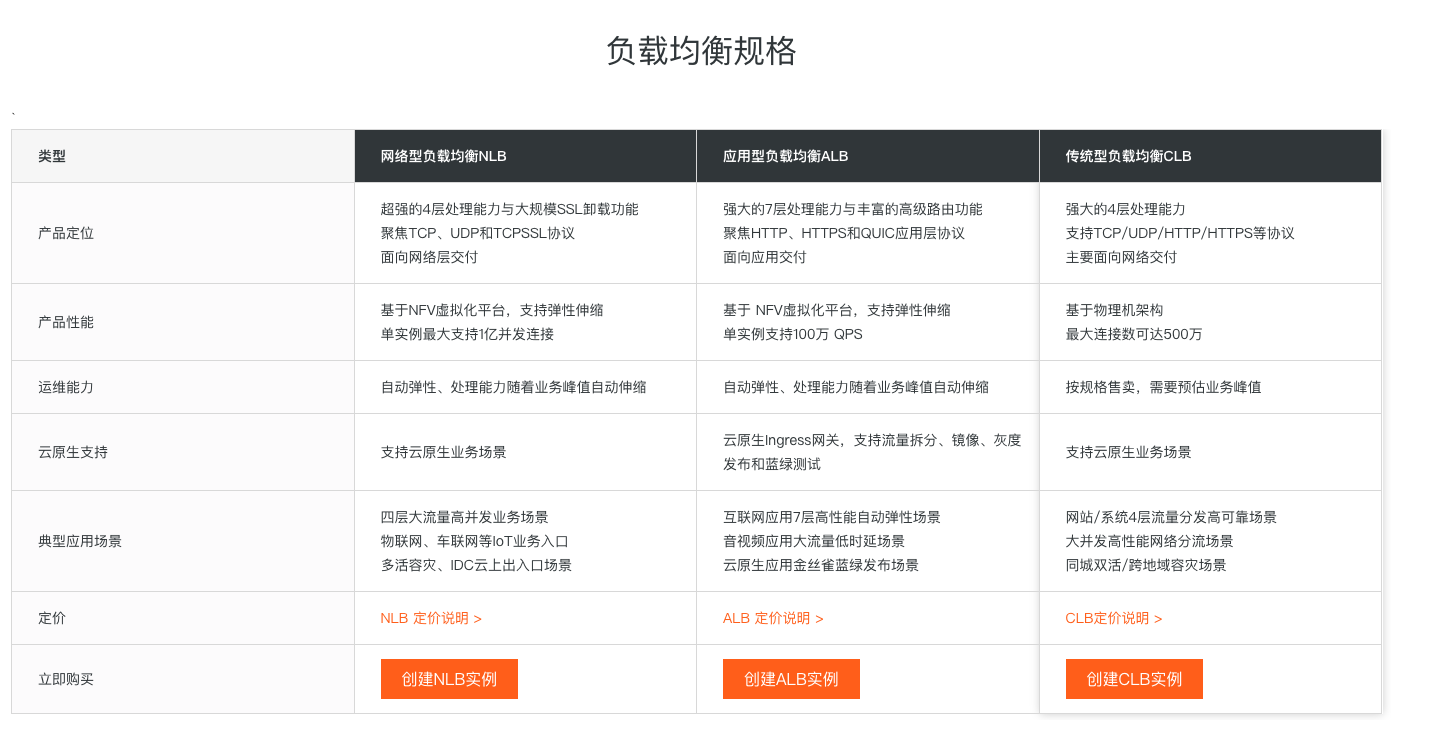Screen dimensions: 1439x735
Task: Click text 主要面向网络交付
Action: 1122,257
